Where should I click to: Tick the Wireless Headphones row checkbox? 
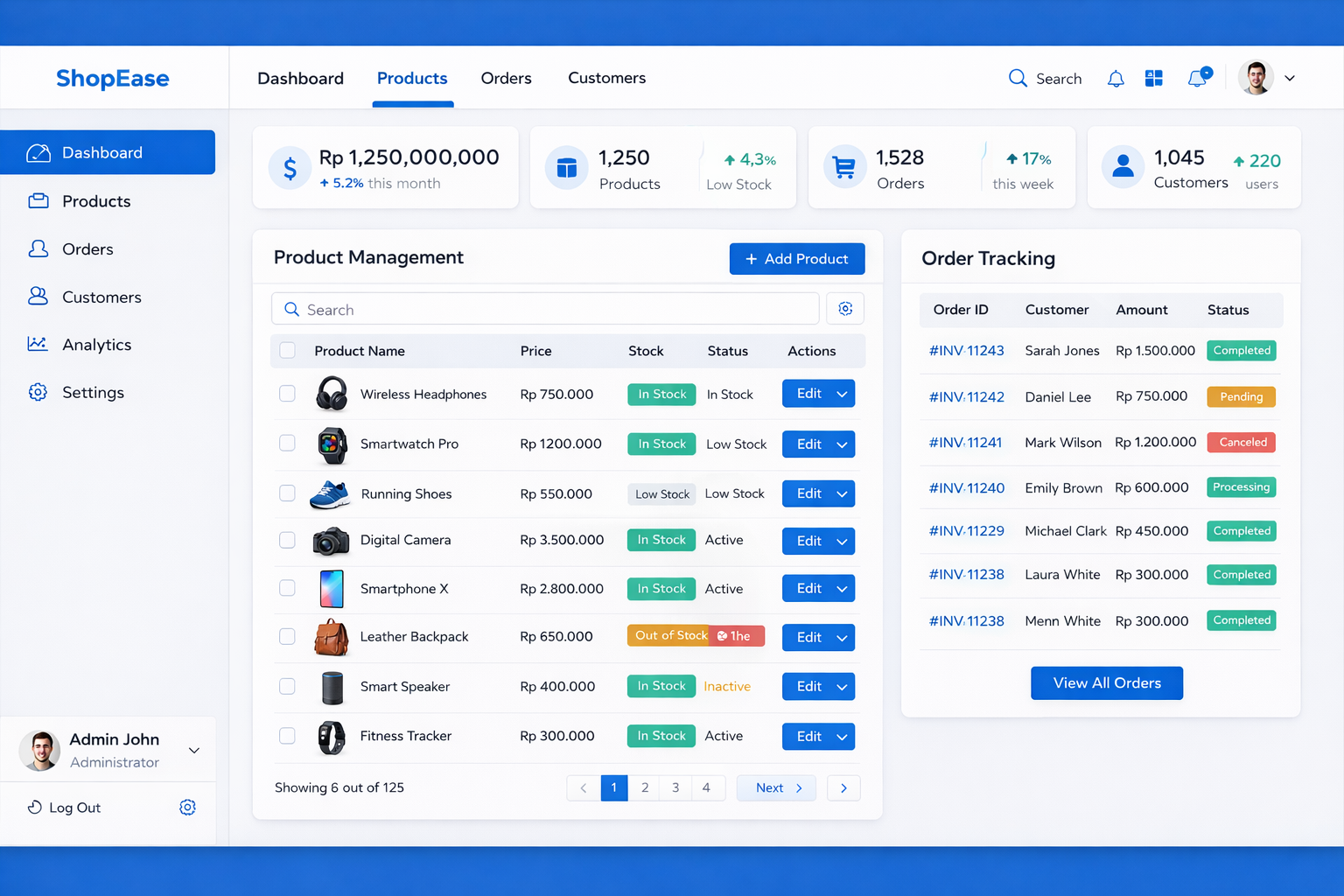coord(287,394)
